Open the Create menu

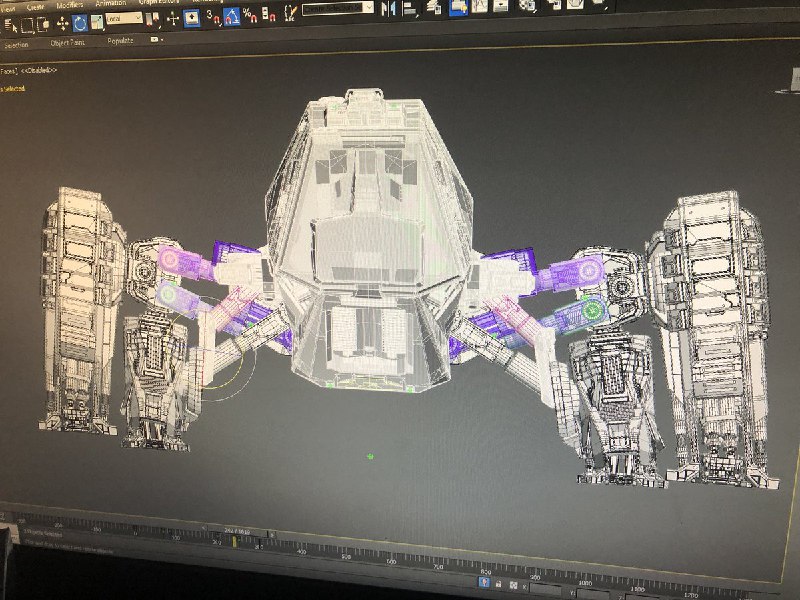click(x=35, y=7)
